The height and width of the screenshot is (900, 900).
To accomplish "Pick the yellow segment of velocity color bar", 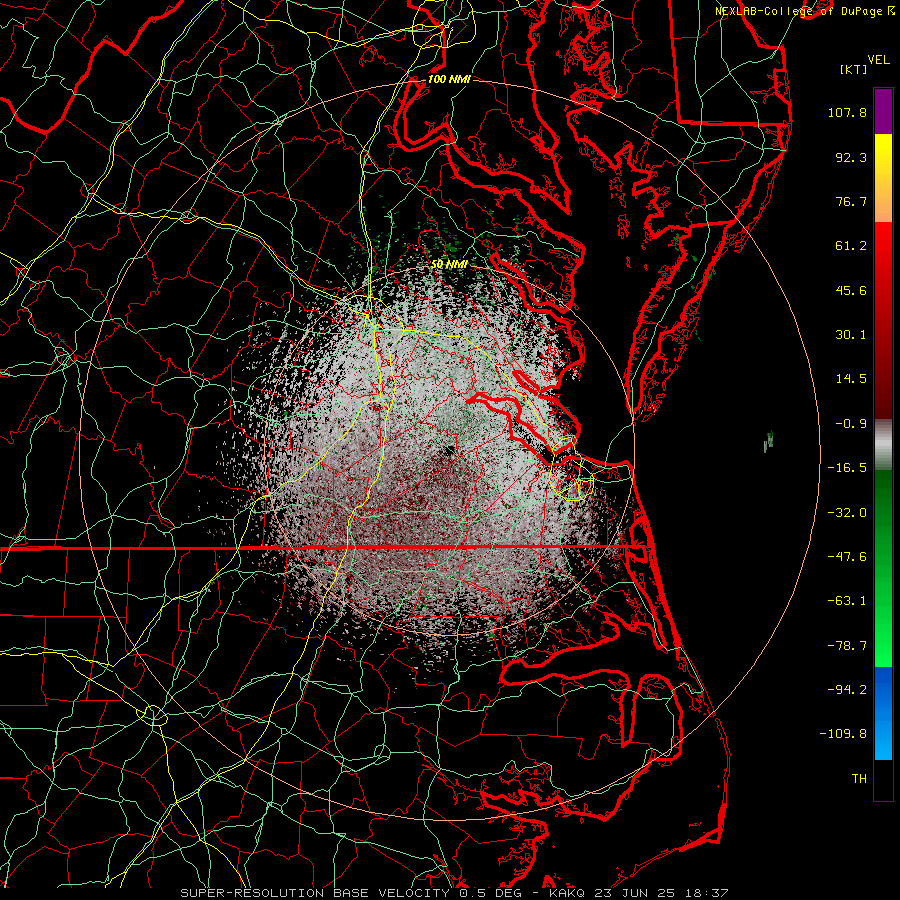I will click(x=883, y=178).
